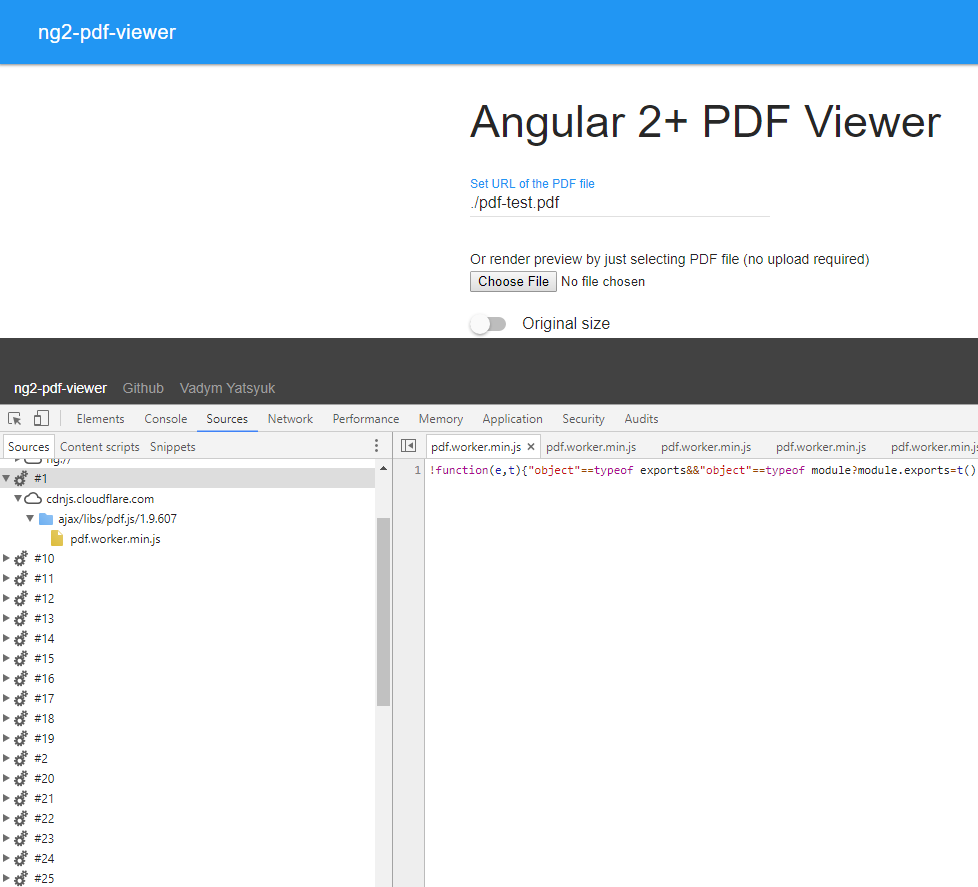The image size is (978, 887).
Task: Toggle the device toolbar in DevTools
Action: [x=40, y=417]
